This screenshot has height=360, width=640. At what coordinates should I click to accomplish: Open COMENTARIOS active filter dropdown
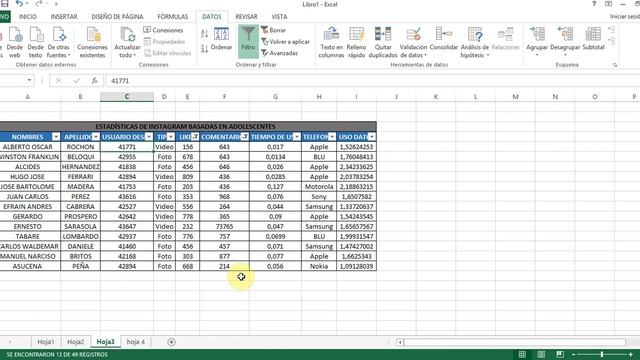(x=245, y=137)
